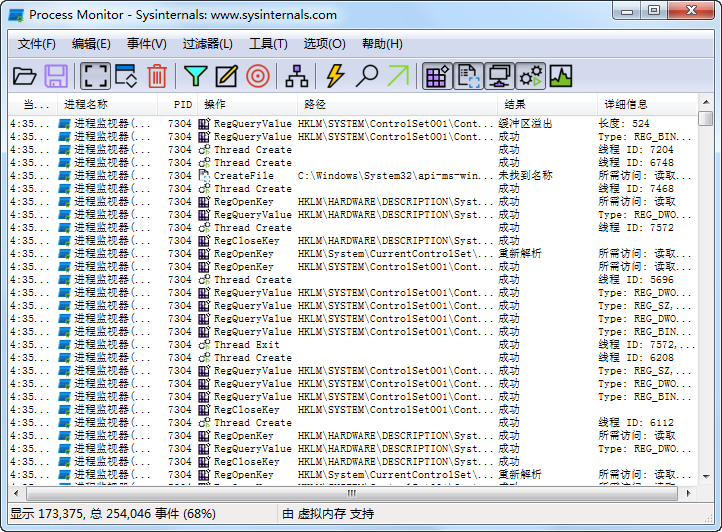Click the first 重新解析 result cell
Image resolution: width=722 pixels, height=532 pixels.
[520, 253]
